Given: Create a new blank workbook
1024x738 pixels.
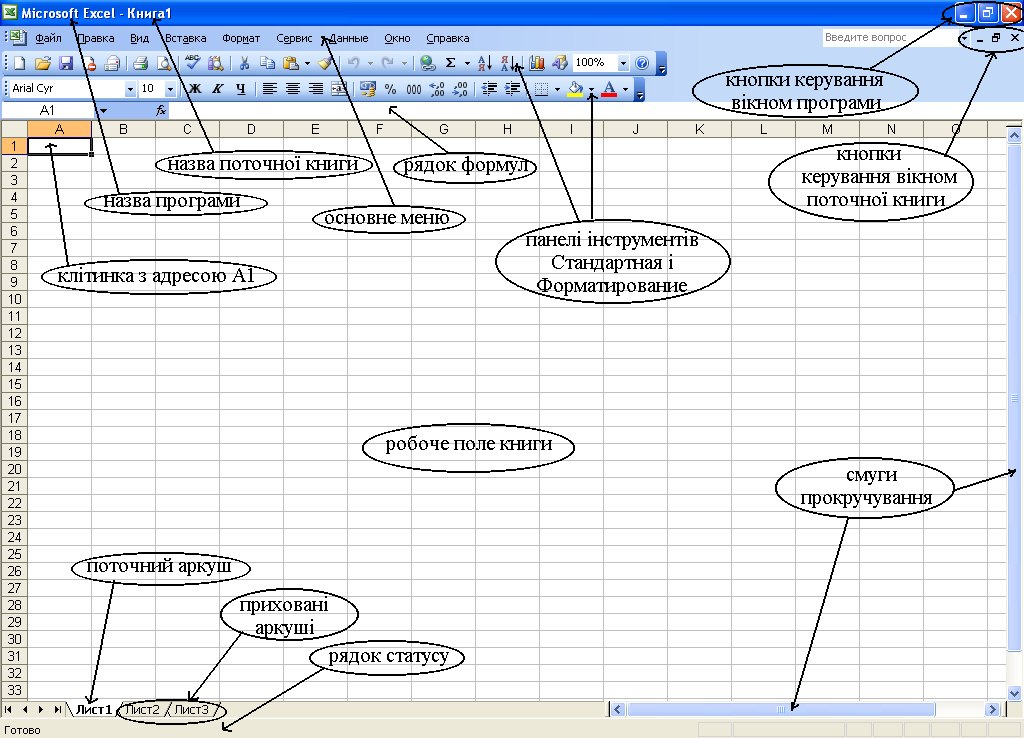Looking at the screenshot, I should (20, 63).
